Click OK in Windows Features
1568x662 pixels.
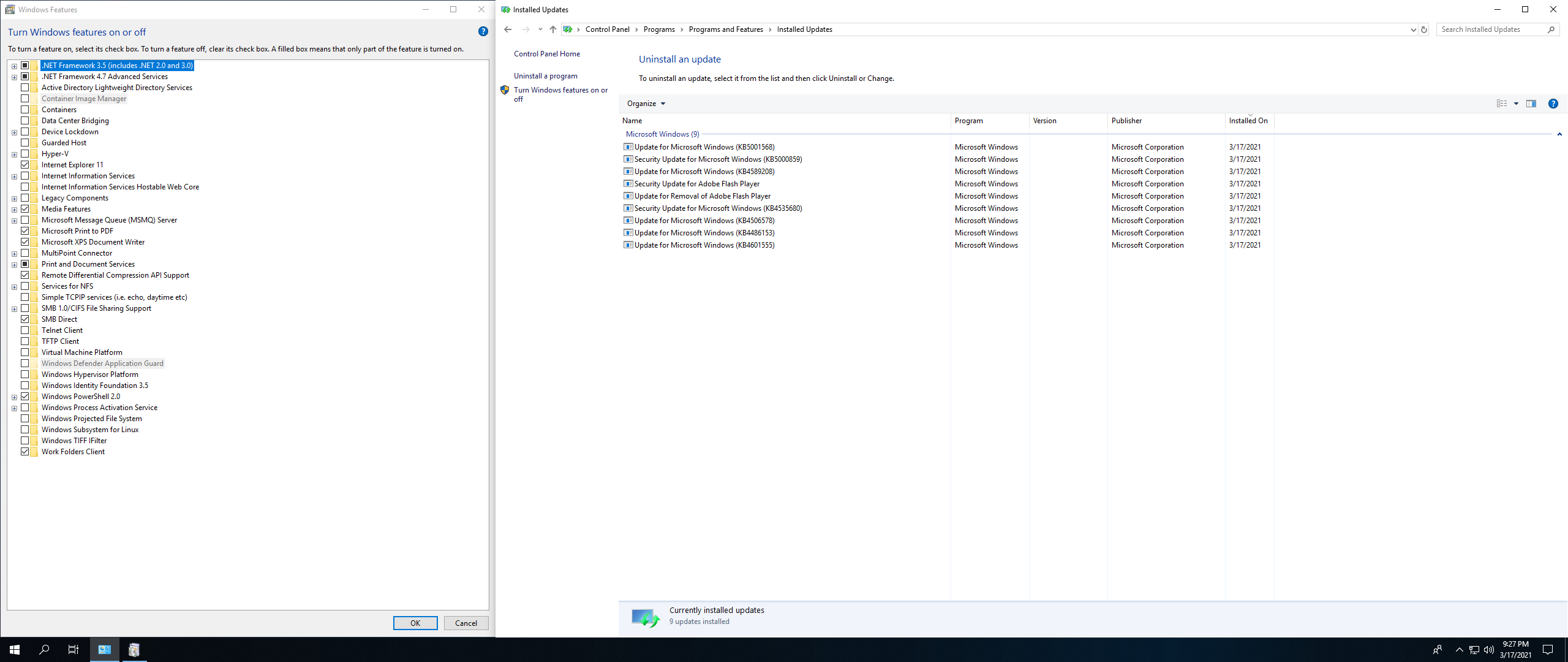point(415,623)
